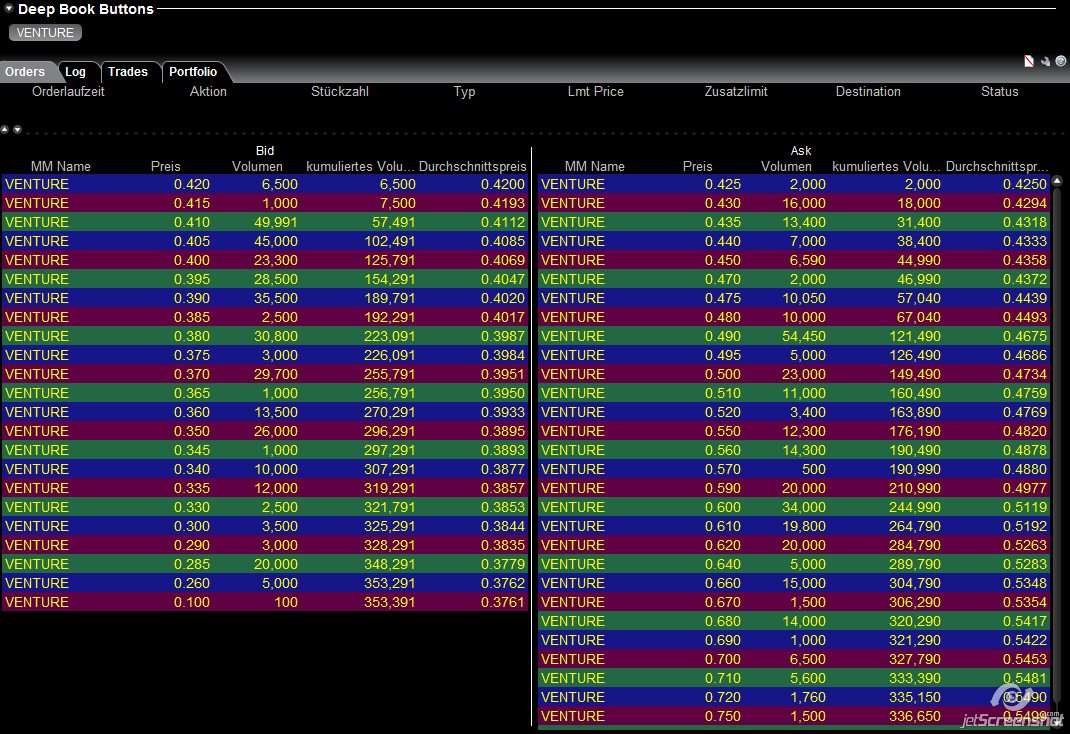The image size is (1070, 734).
Task: Select ask average price 0.4977
Action: point(1025,488)
